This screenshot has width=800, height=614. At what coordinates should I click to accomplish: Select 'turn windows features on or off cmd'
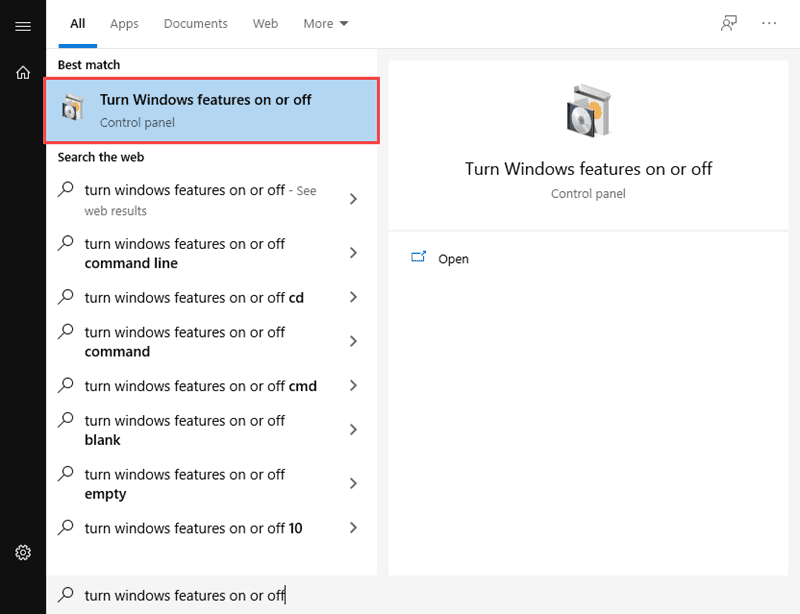[x=201, y=386]
